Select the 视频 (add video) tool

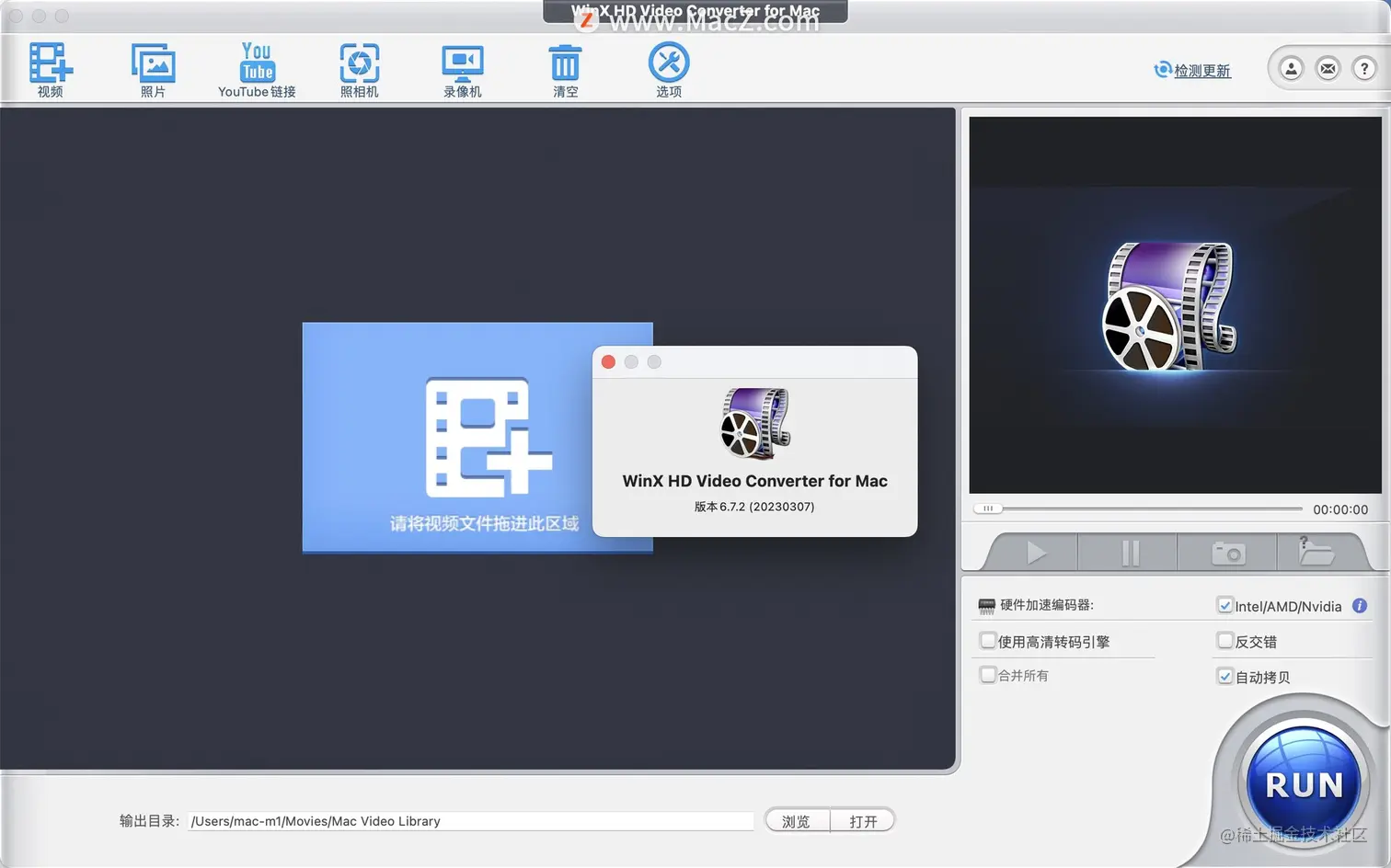(50, 69)
